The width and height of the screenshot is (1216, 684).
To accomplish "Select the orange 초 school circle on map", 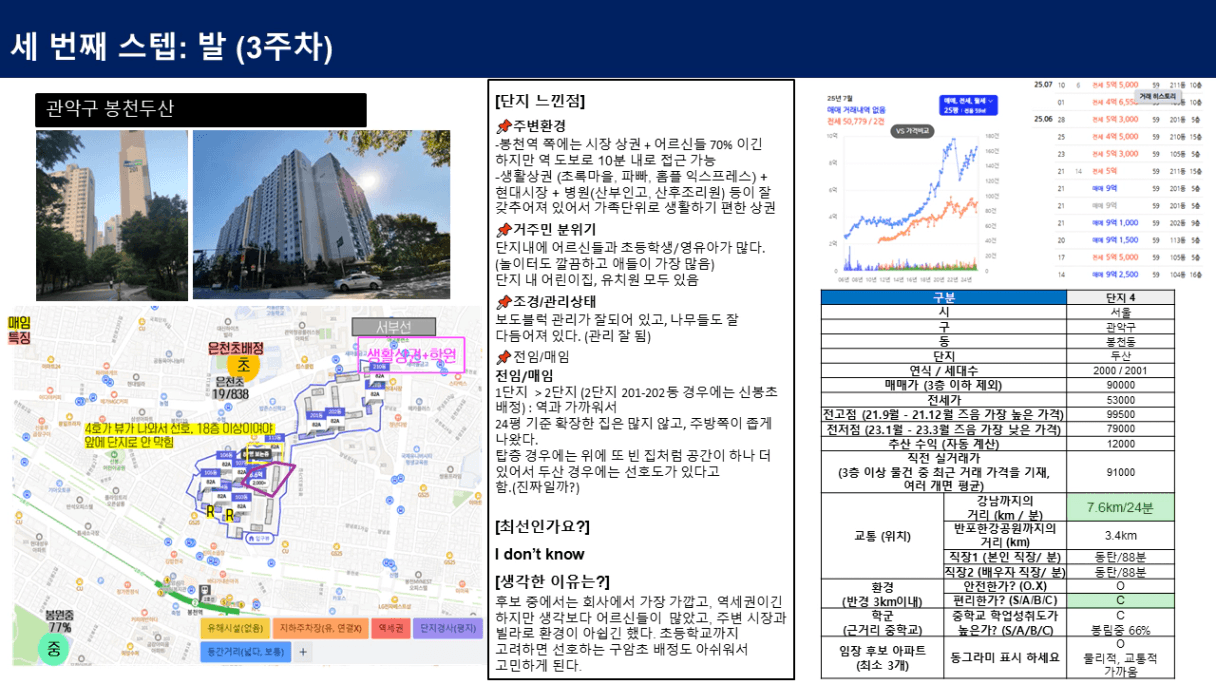I will coord(245,366).
